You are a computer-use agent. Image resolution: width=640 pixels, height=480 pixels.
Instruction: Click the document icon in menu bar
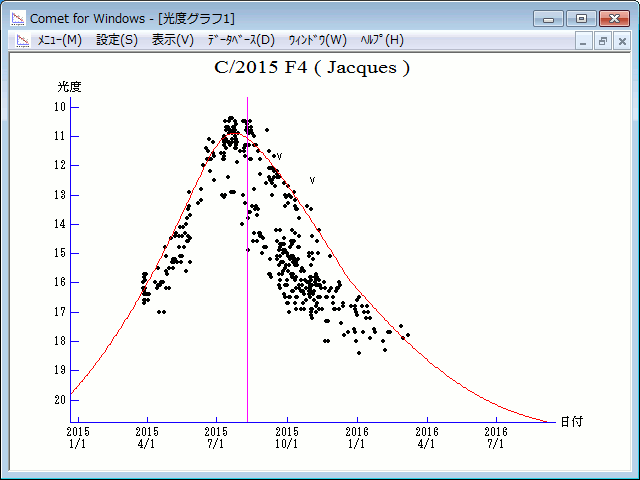pos(22,40)
